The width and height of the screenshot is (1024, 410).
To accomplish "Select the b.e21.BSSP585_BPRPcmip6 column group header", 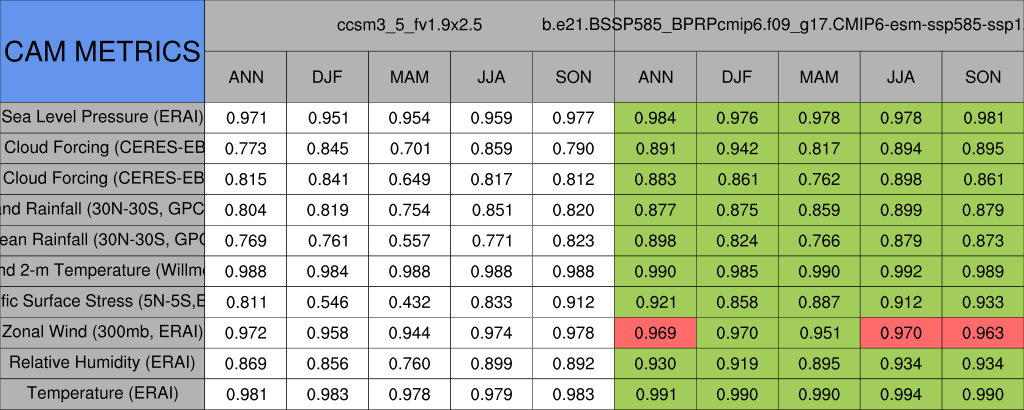I will pyautogui.click(x=818, y=25).
